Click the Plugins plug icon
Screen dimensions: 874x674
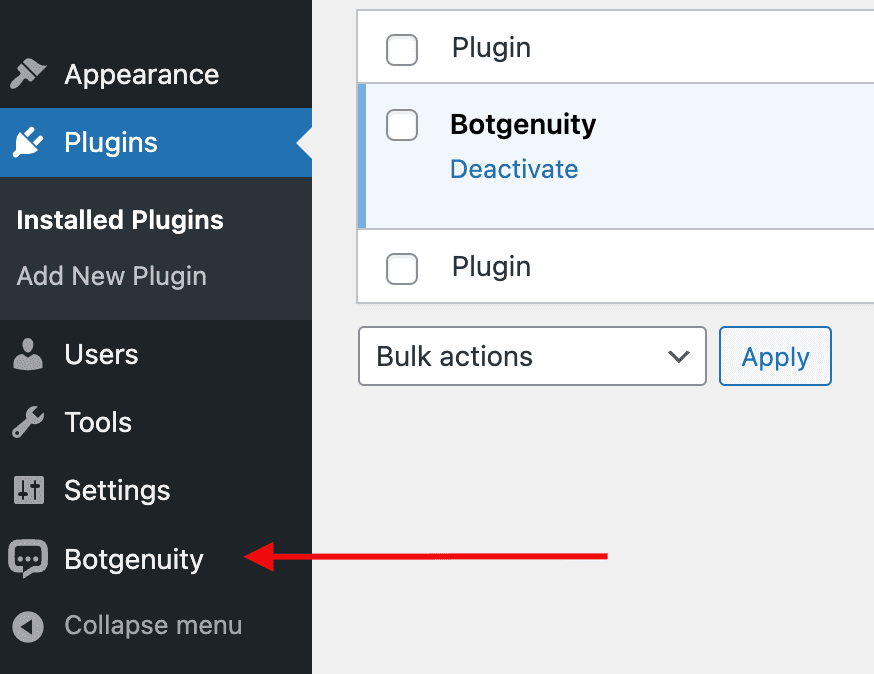tap(28, 142)
